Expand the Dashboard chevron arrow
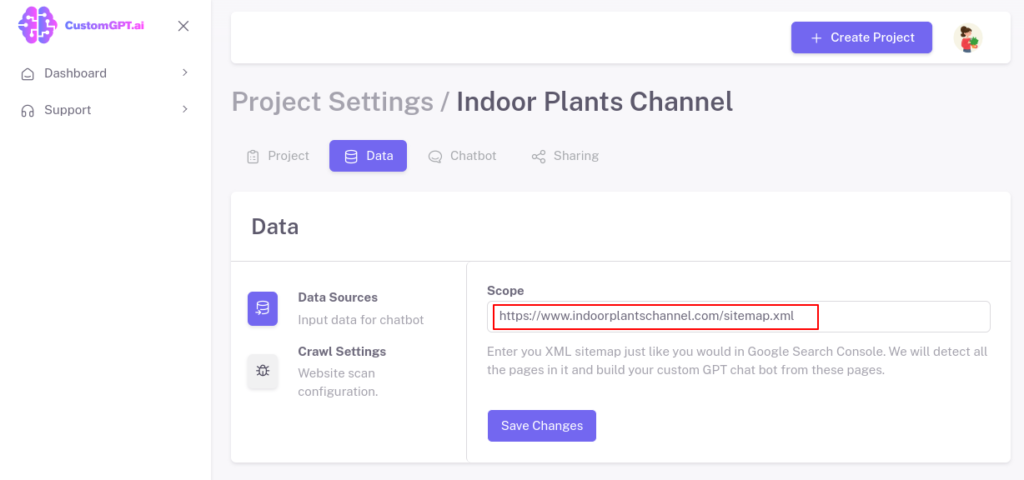The height and width of the screenshot is (480, 1024). (185, 72)
